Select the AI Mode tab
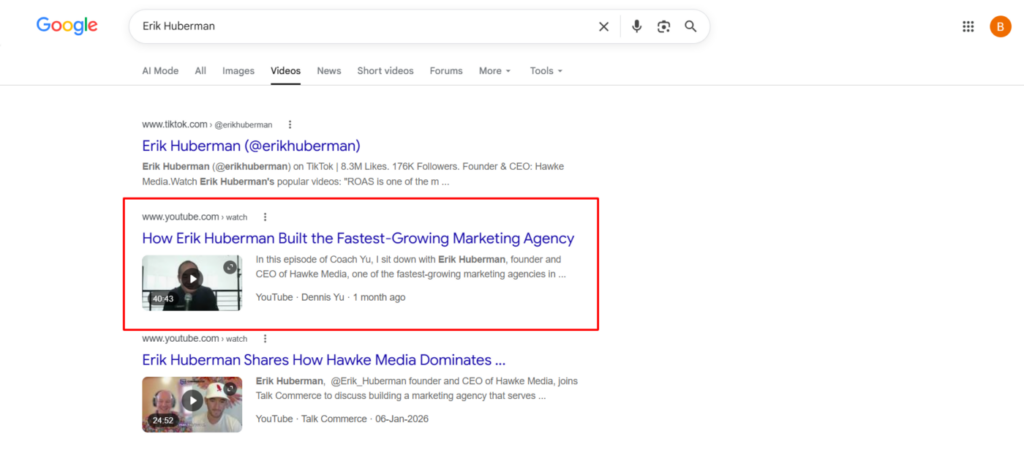The height and width of the screenshot is (453, 1024). (160, 70)
